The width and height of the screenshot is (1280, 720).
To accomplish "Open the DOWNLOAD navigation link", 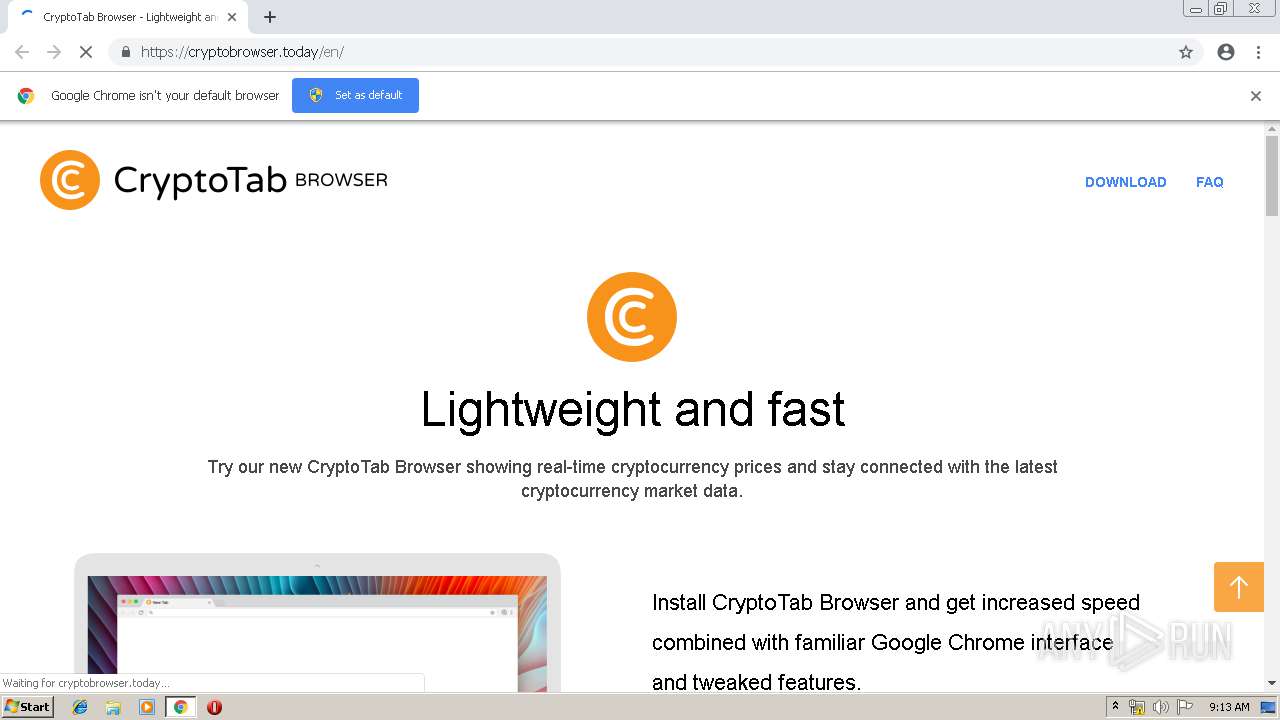I will pyautogui.click(x=1126, y=182).
